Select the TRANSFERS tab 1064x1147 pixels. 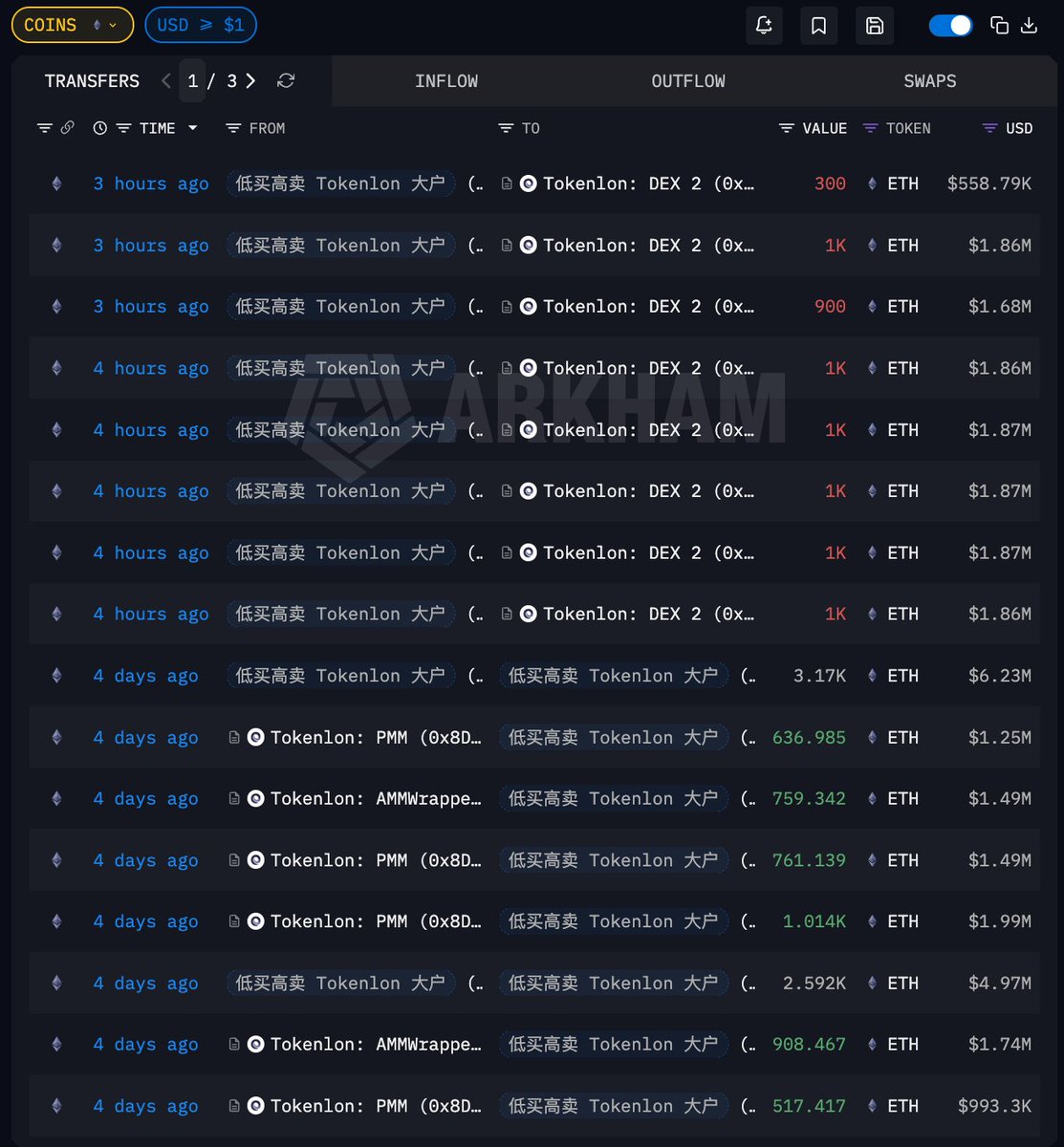click(92, 81)
